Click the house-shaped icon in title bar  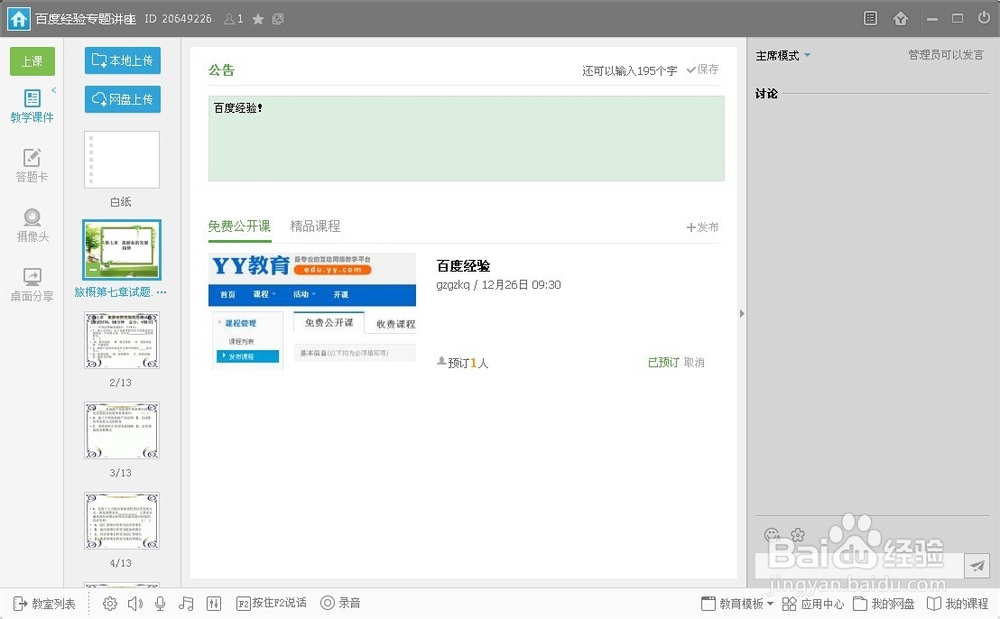point(901,18)
